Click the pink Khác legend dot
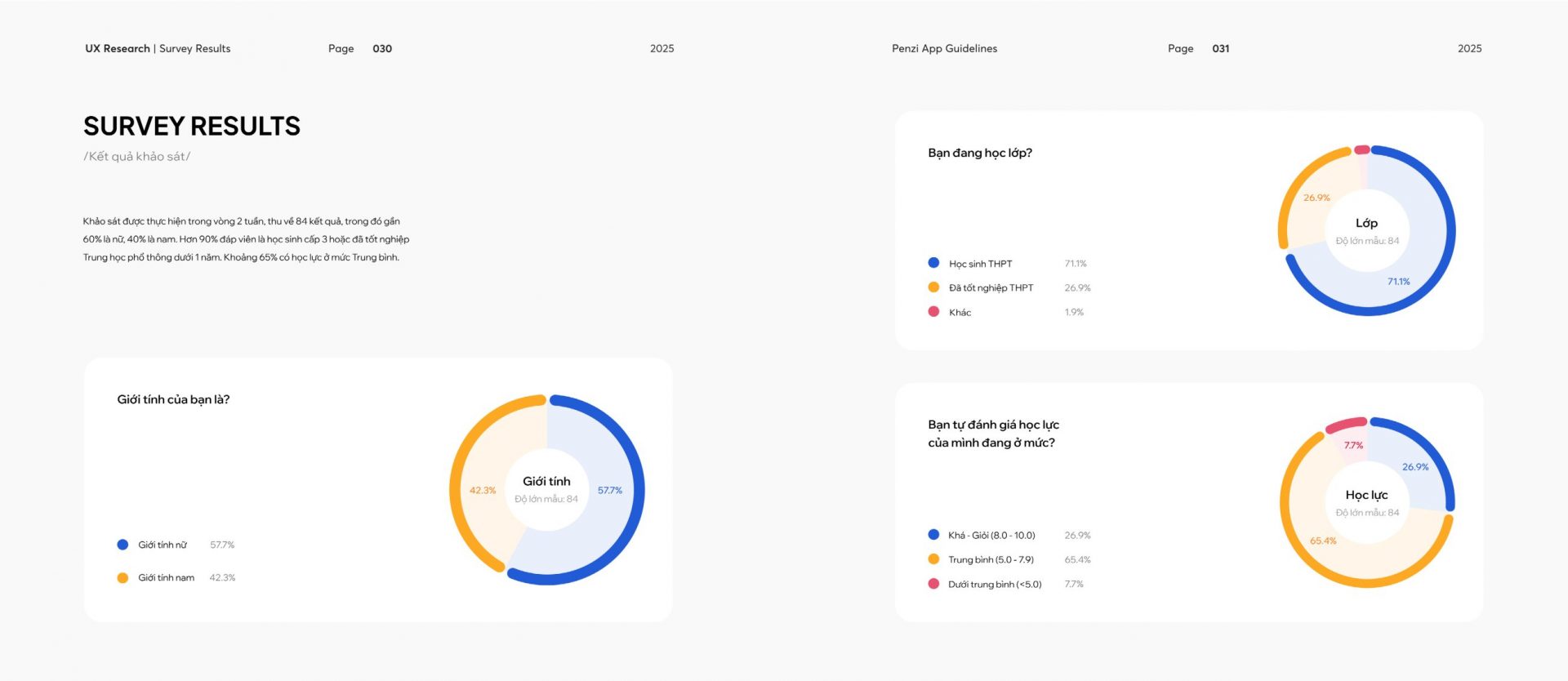This screenshot has width=1568, height=681. click(933, 312)
